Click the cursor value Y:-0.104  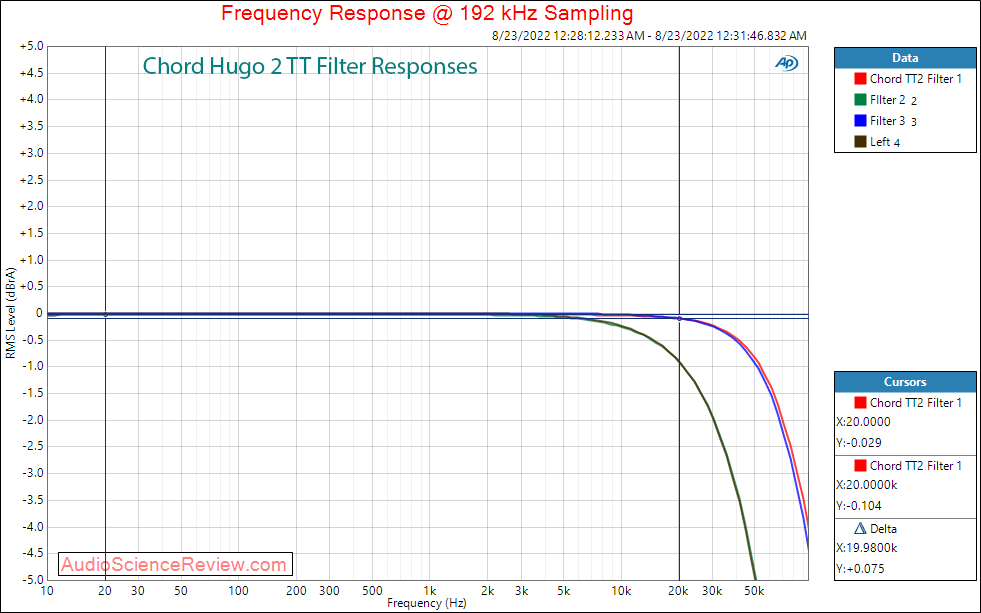coord(859,505)
